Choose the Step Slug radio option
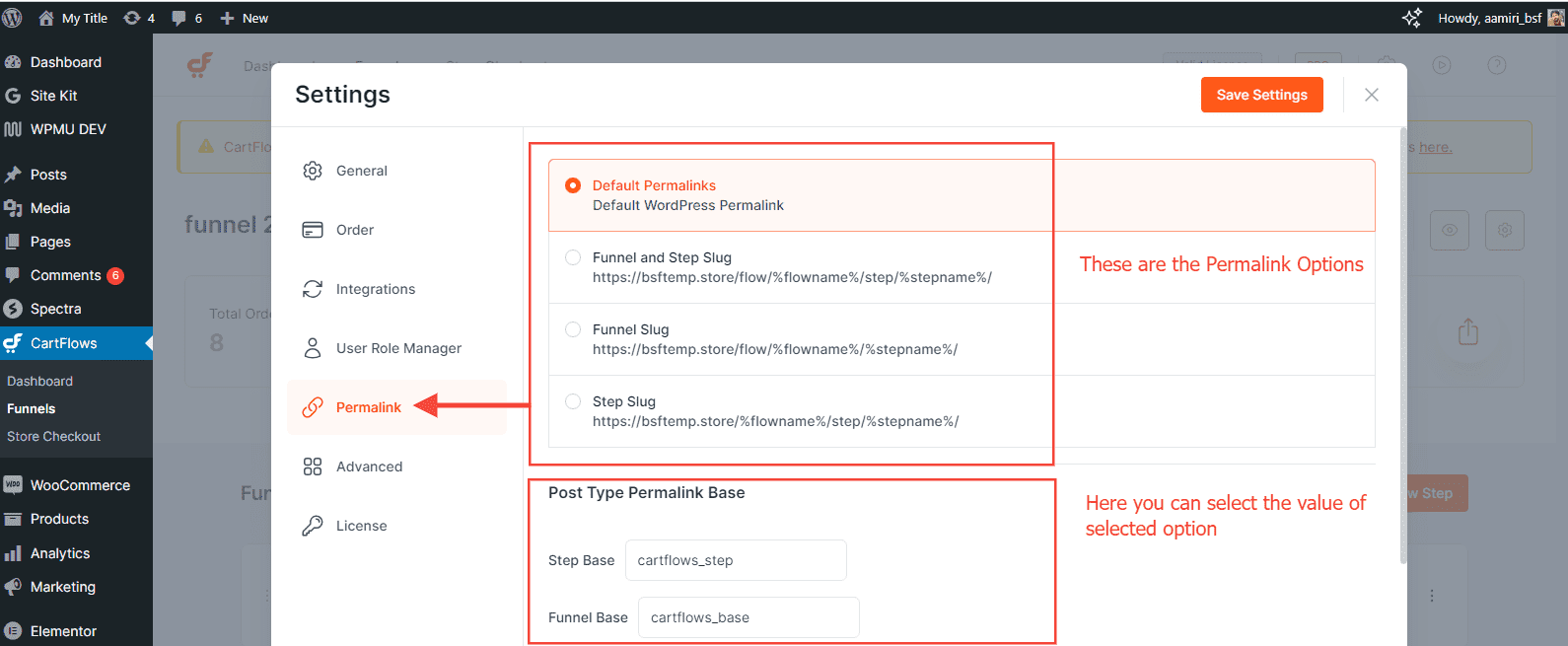 click(573, 401)
